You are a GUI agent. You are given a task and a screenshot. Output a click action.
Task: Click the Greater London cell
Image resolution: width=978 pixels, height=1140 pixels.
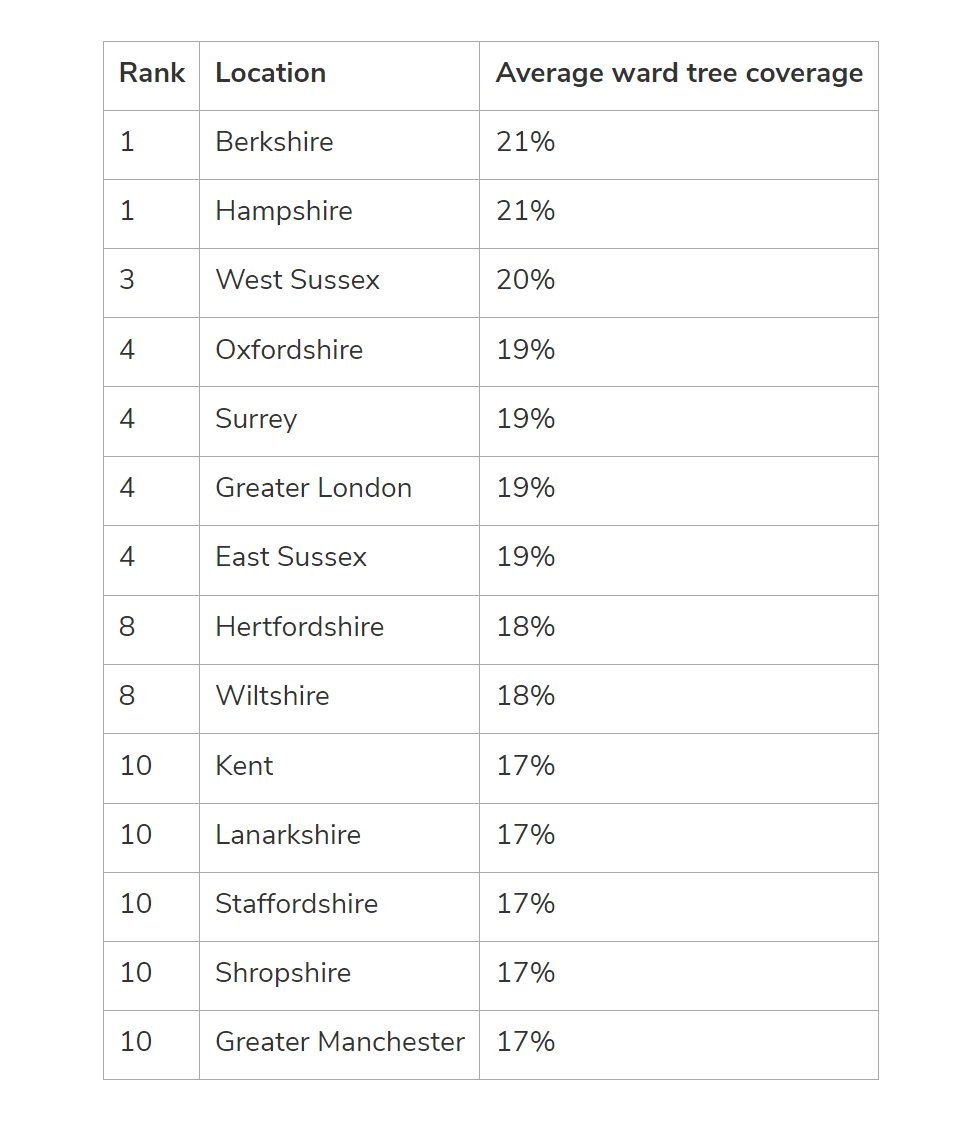[313, 488]
